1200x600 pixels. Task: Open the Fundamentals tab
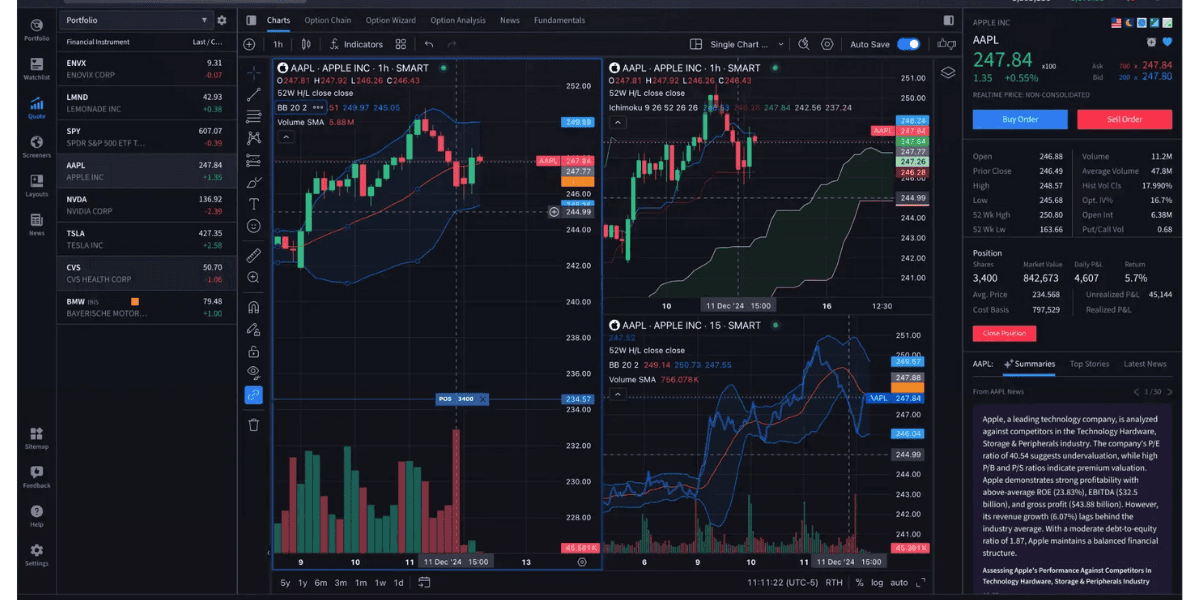560,20
